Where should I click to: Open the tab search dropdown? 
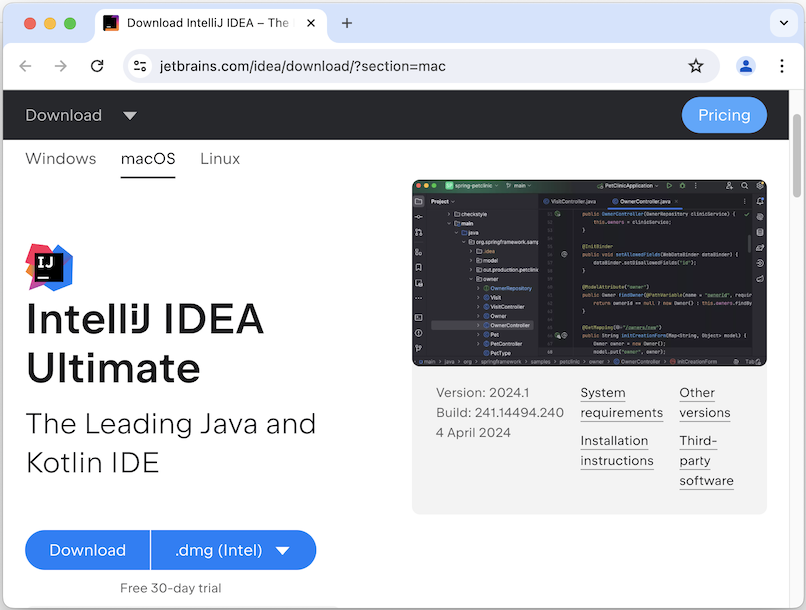point(784,23)
